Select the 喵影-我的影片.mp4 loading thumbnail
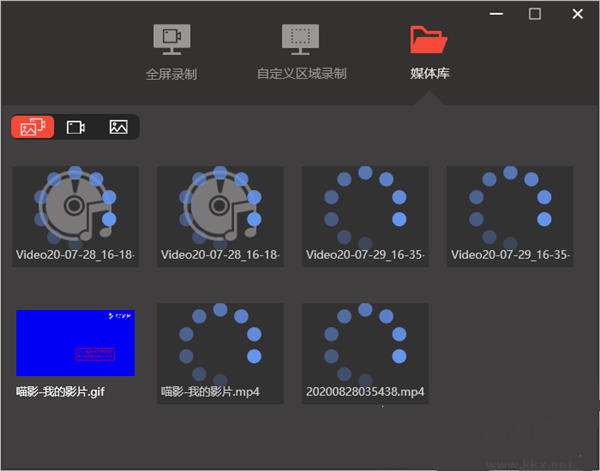This screenshot has height=471, width=600. click(220, 354)
